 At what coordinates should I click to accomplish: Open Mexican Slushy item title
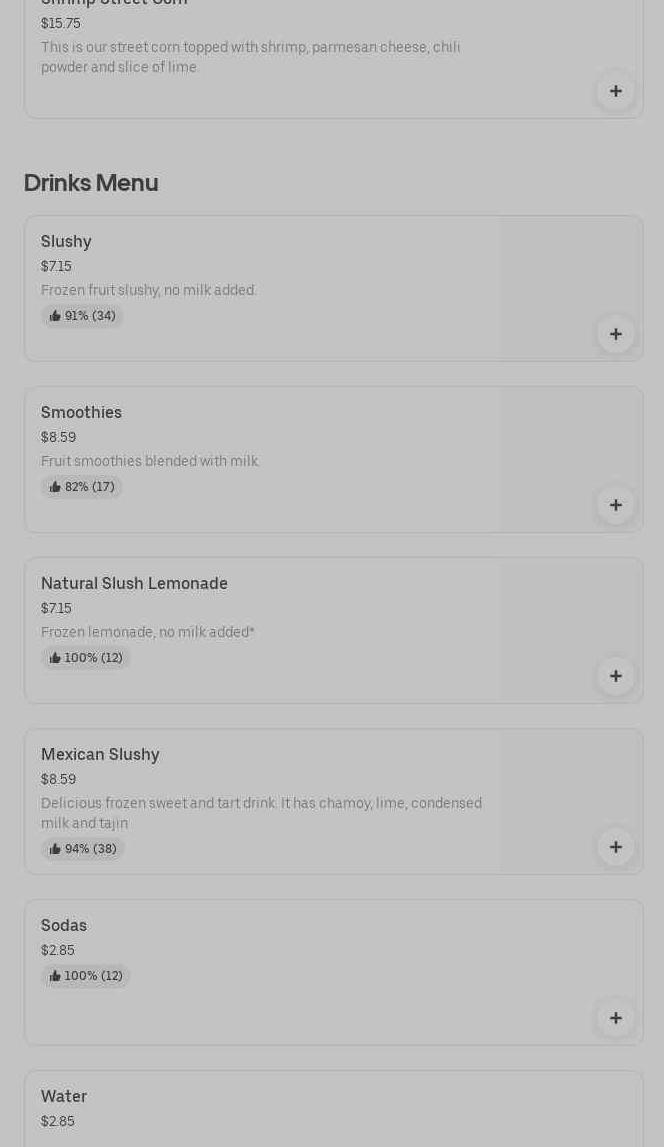tap(100, 755)
